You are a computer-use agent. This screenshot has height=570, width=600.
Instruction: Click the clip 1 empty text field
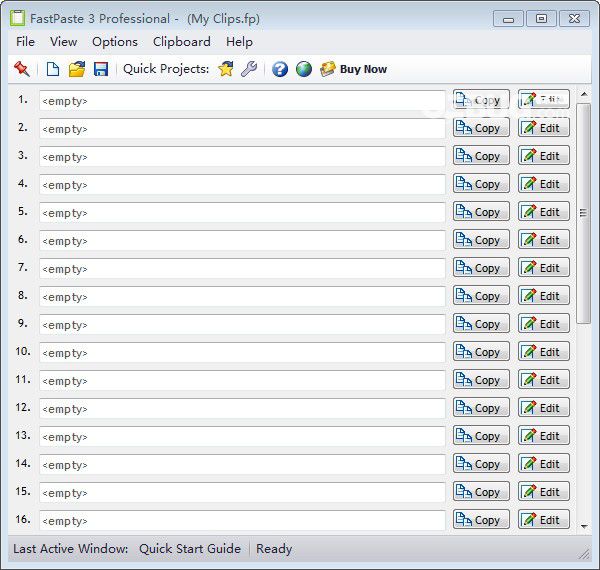pos(242,101)
